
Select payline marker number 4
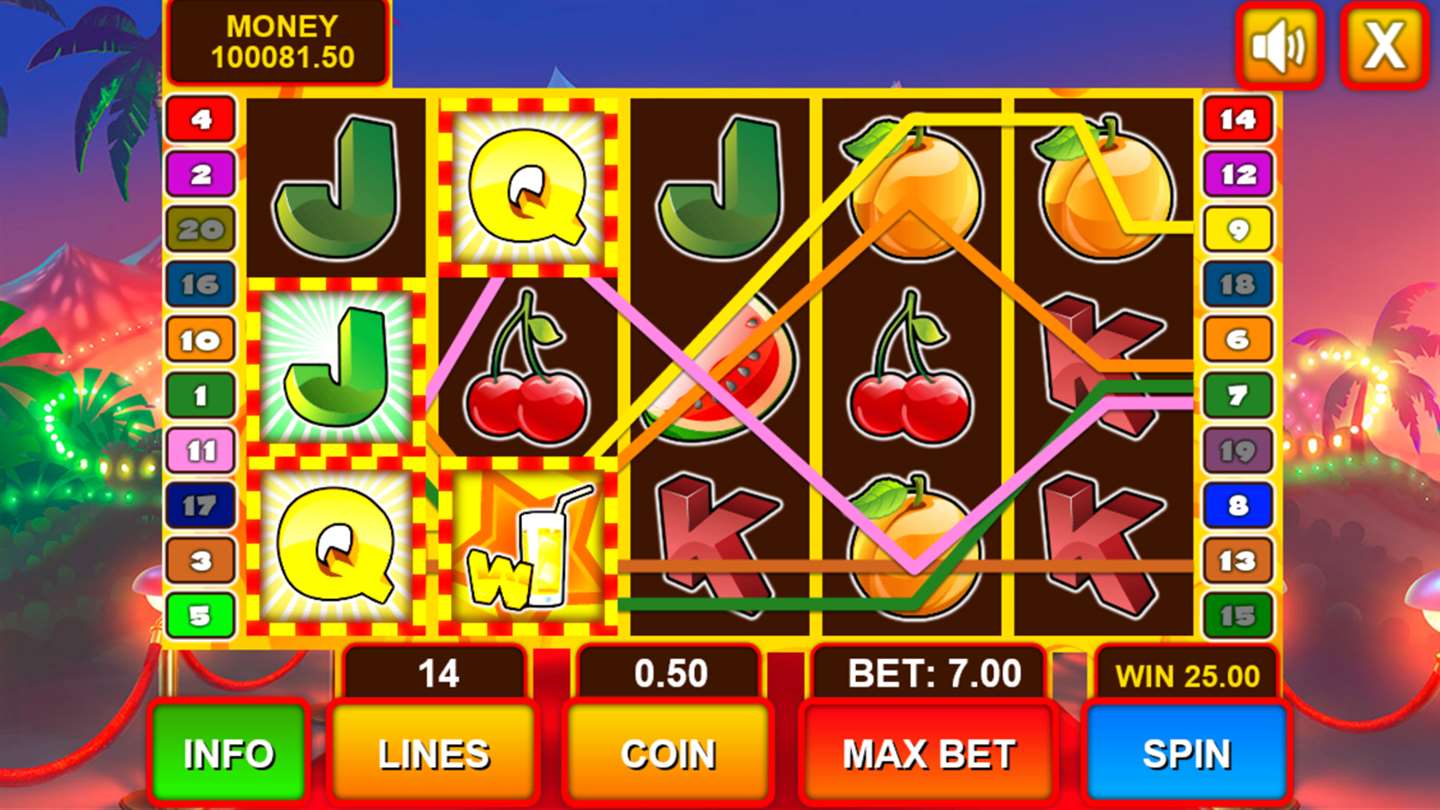tap(201, 120)
